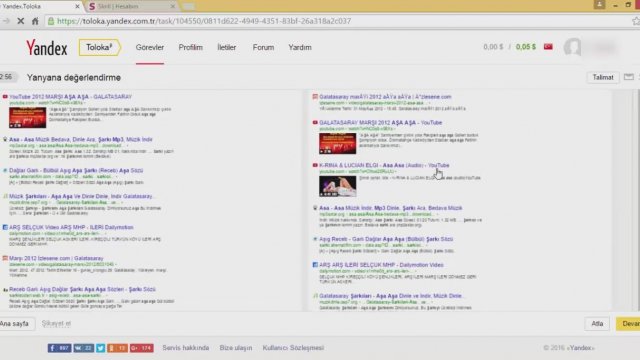The image size is (640, 360).
Task: Click the Talimat button
Action: coord(603,77)
